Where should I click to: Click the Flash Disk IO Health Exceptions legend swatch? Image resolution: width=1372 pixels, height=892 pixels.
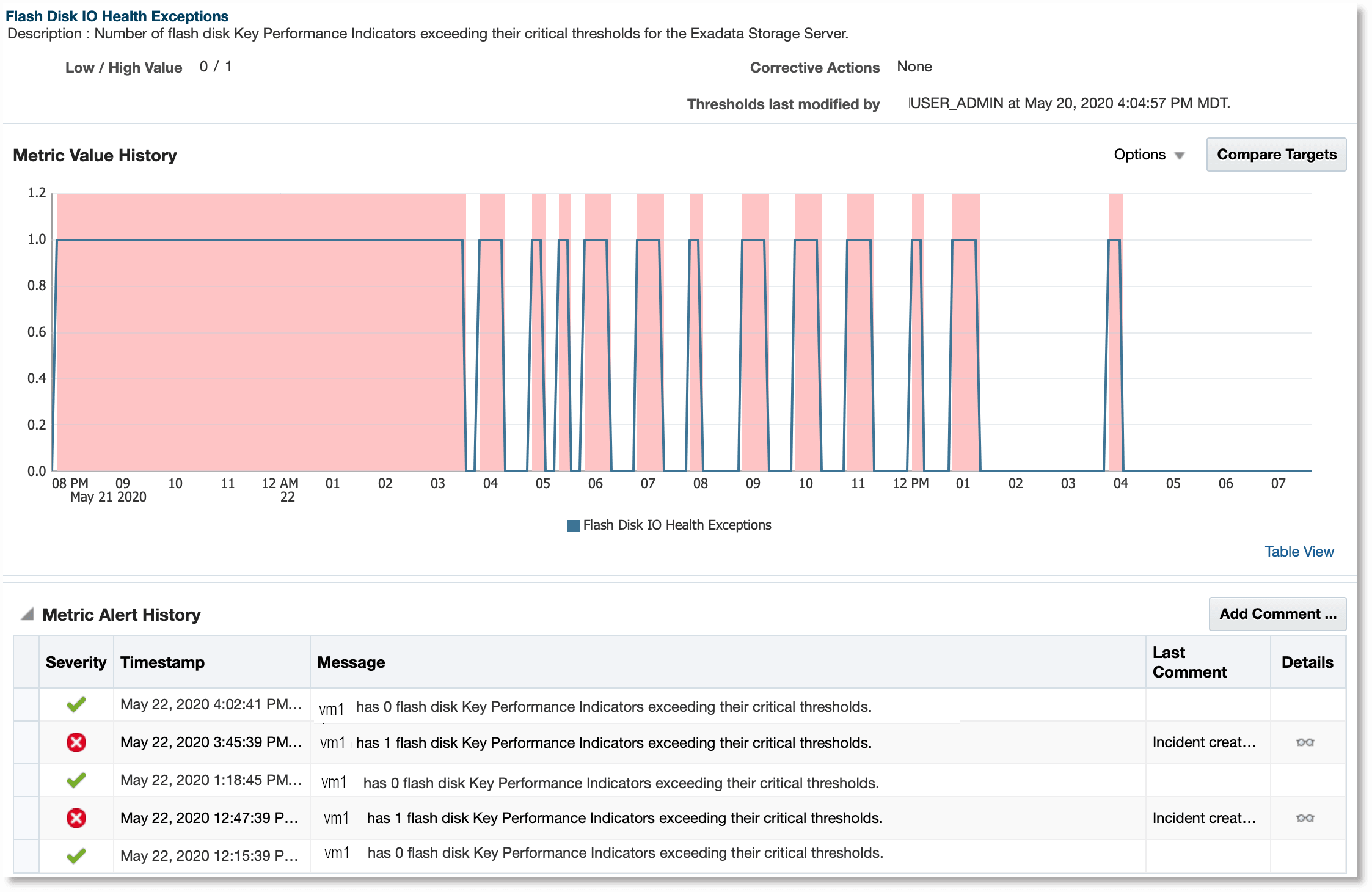(x=573, y=525)
